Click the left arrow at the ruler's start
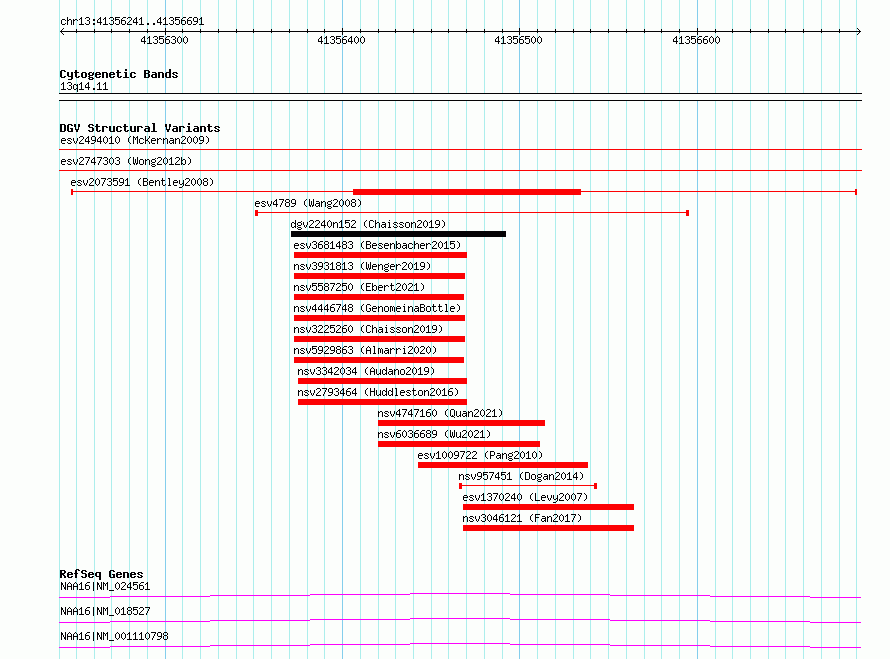 pos(62,32)
